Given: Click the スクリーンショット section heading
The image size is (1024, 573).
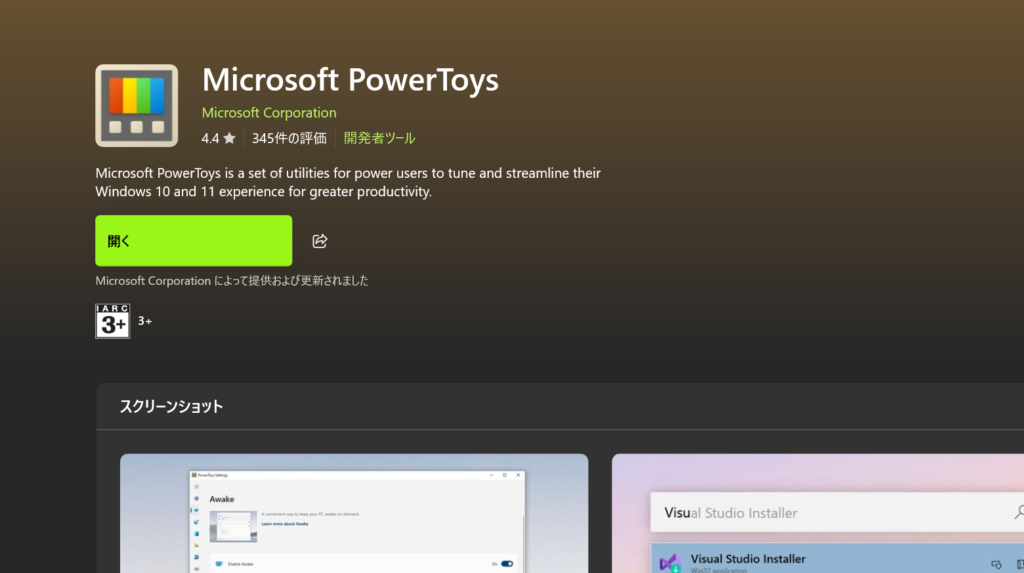Looking at the screenshot, I should click(x=171, y=407).
